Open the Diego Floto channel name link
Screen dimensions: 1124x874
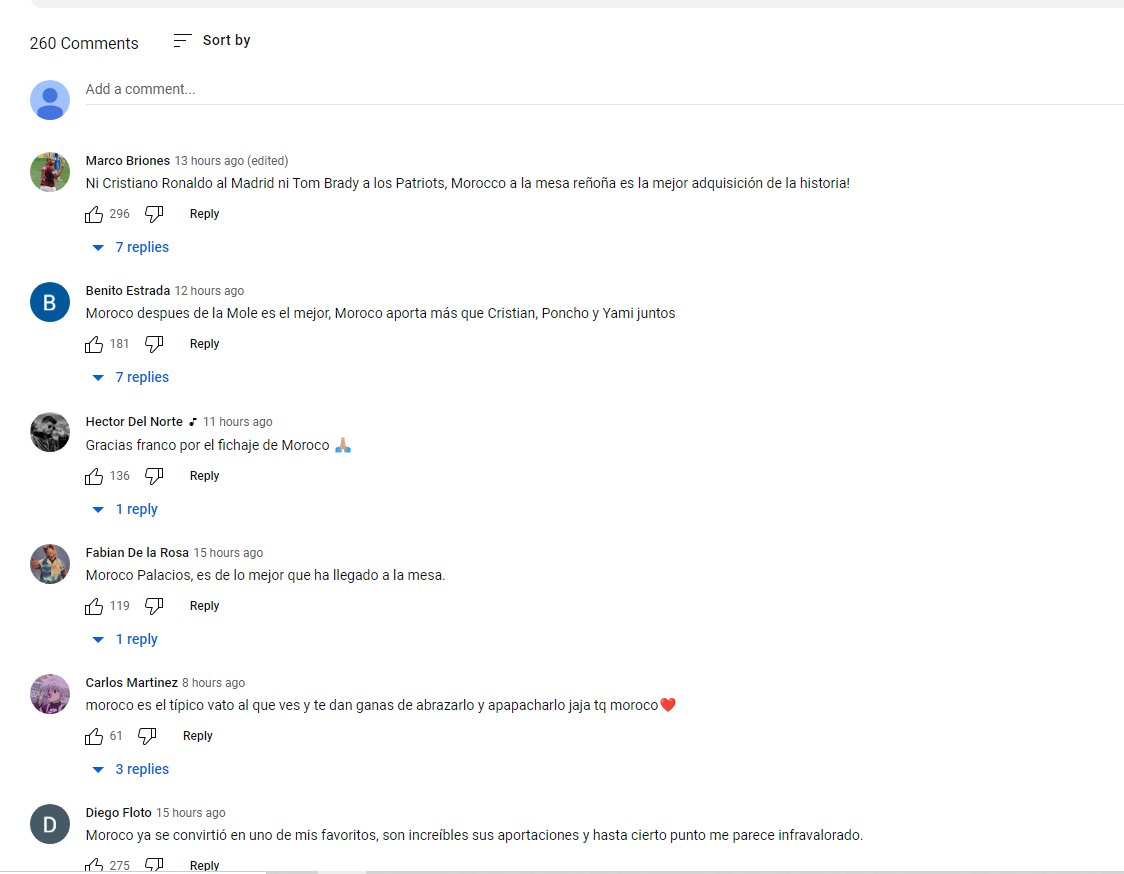pos(118,812)
